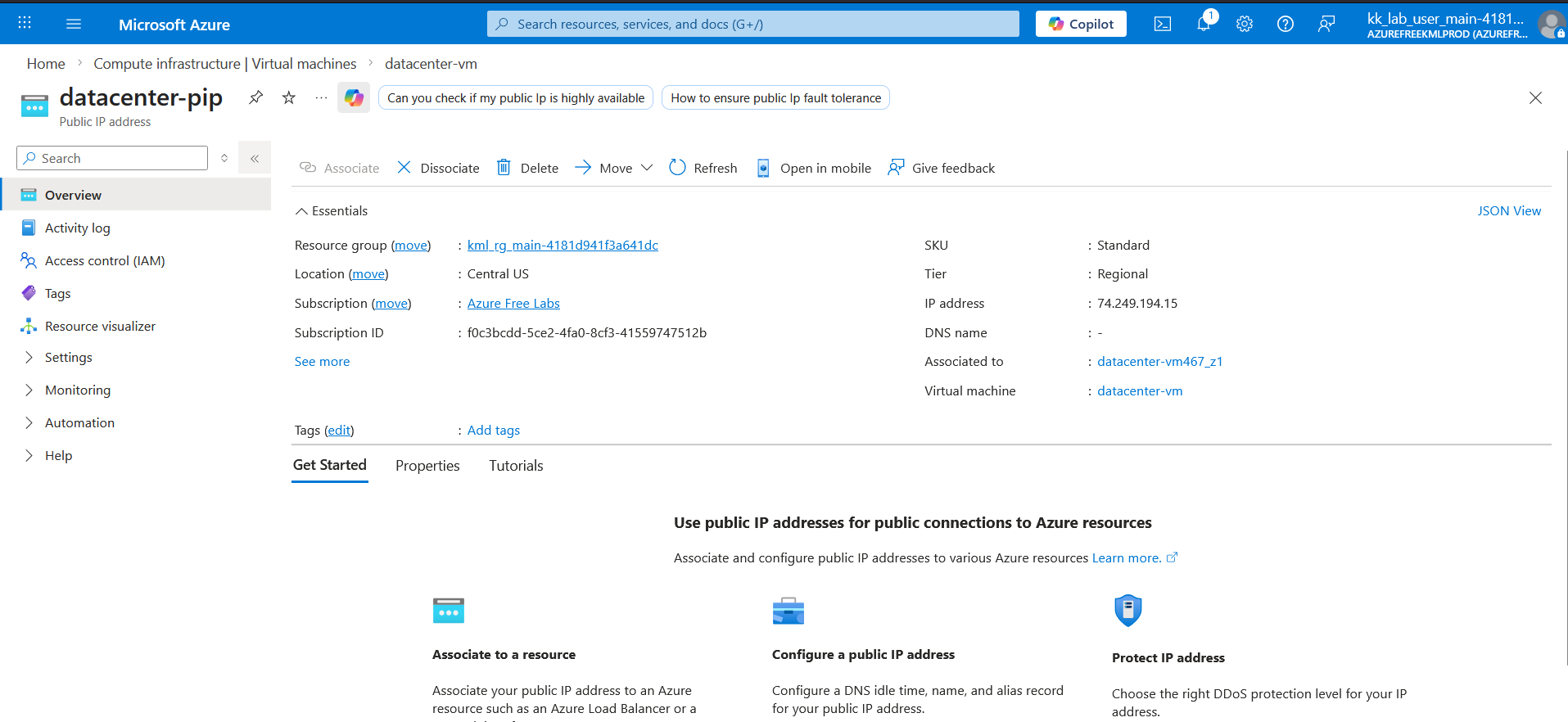
Task: Click the Protect IP address shield icon
Action: point(1128,611)
